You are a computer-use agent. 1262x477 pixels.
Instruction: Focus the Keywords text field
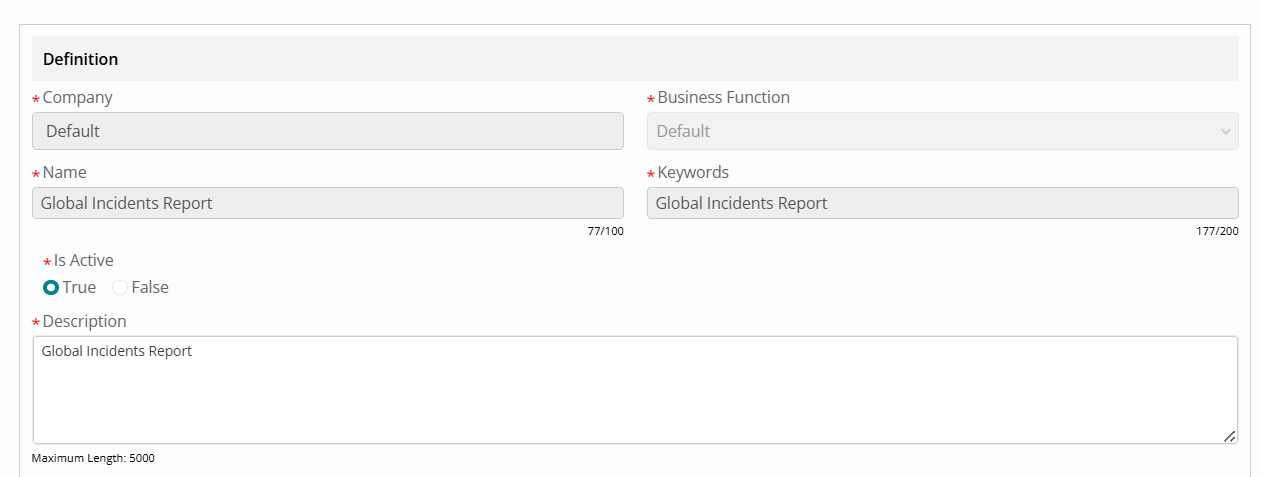pos(942,203)
